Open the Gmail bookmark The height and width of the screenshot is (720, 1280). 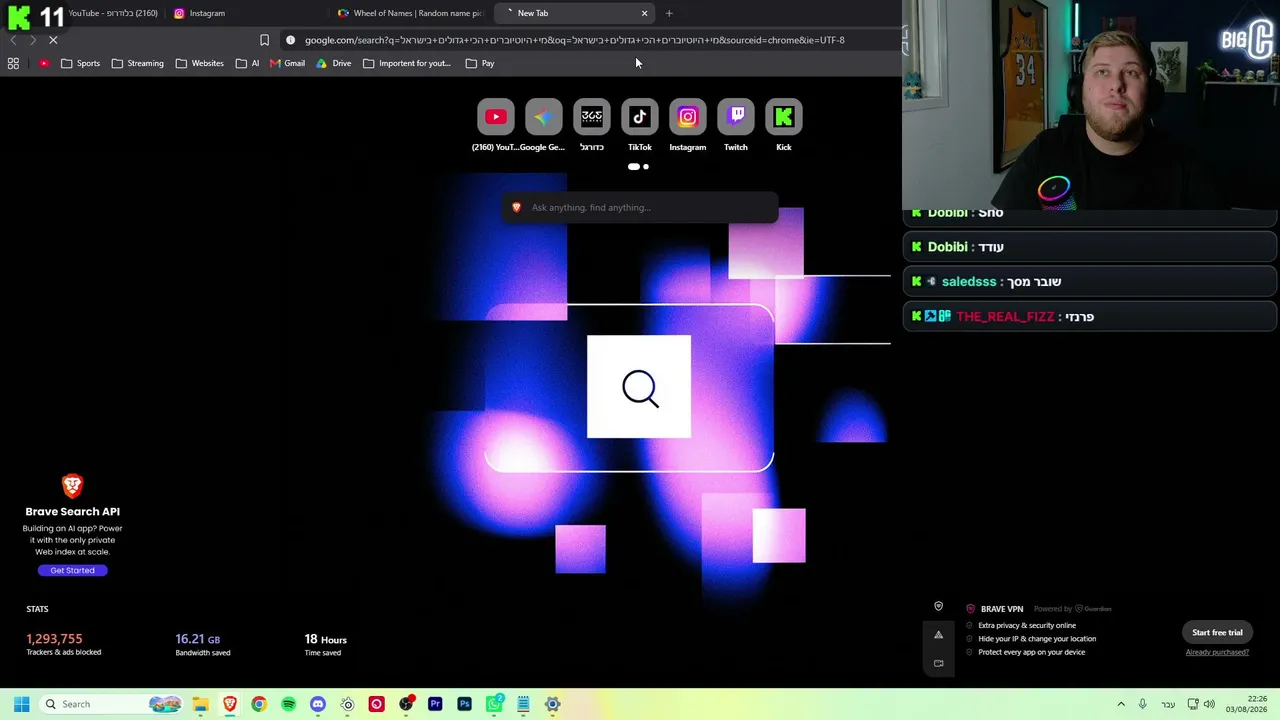tap(287, 63)
